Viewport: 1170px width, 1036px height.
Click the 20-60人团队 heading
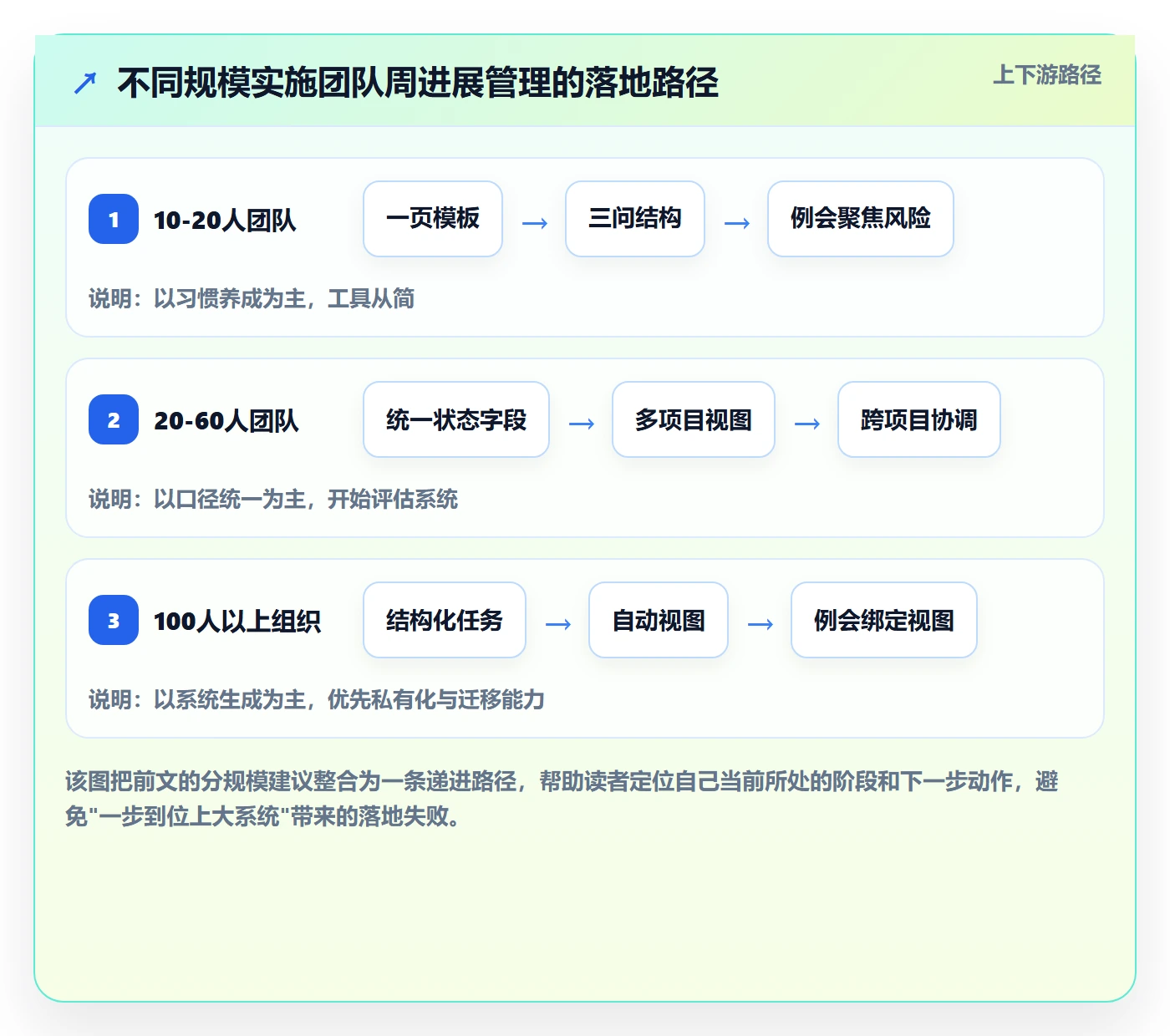(226, 420)
